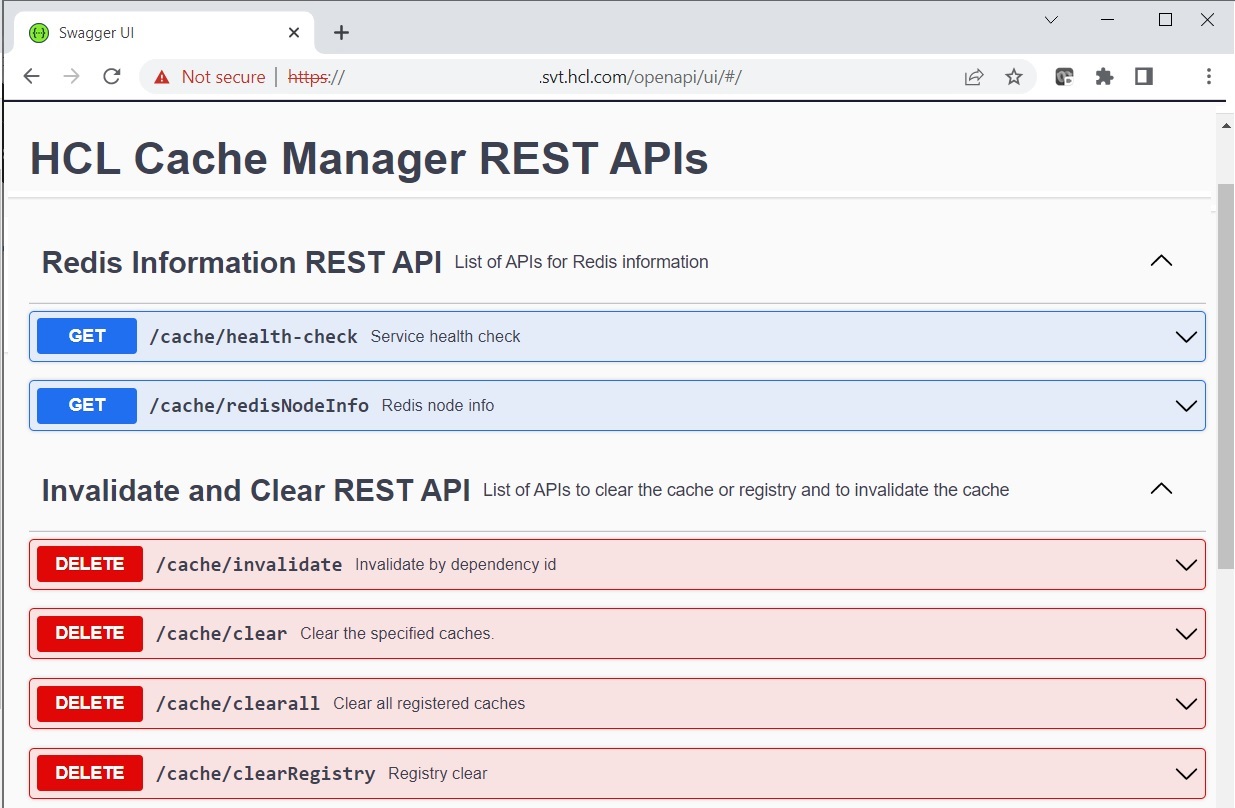
Task: Click the URL address bar field
Action: (600, 77)
